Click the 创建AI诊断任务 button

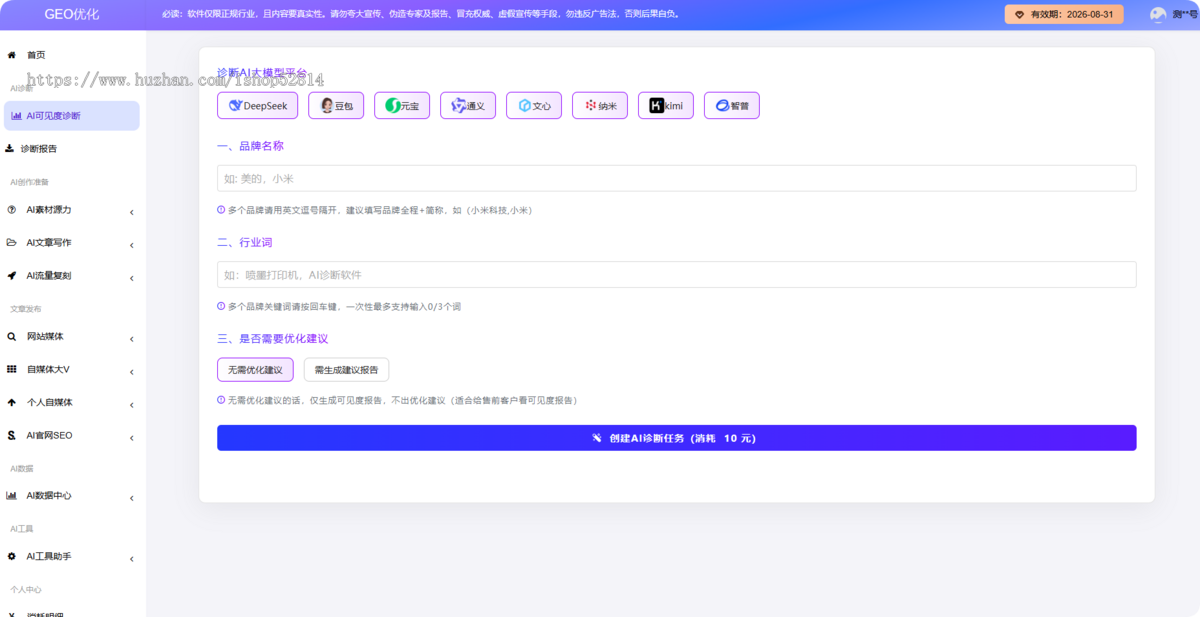pyautogui.click(x=676, y=438)
